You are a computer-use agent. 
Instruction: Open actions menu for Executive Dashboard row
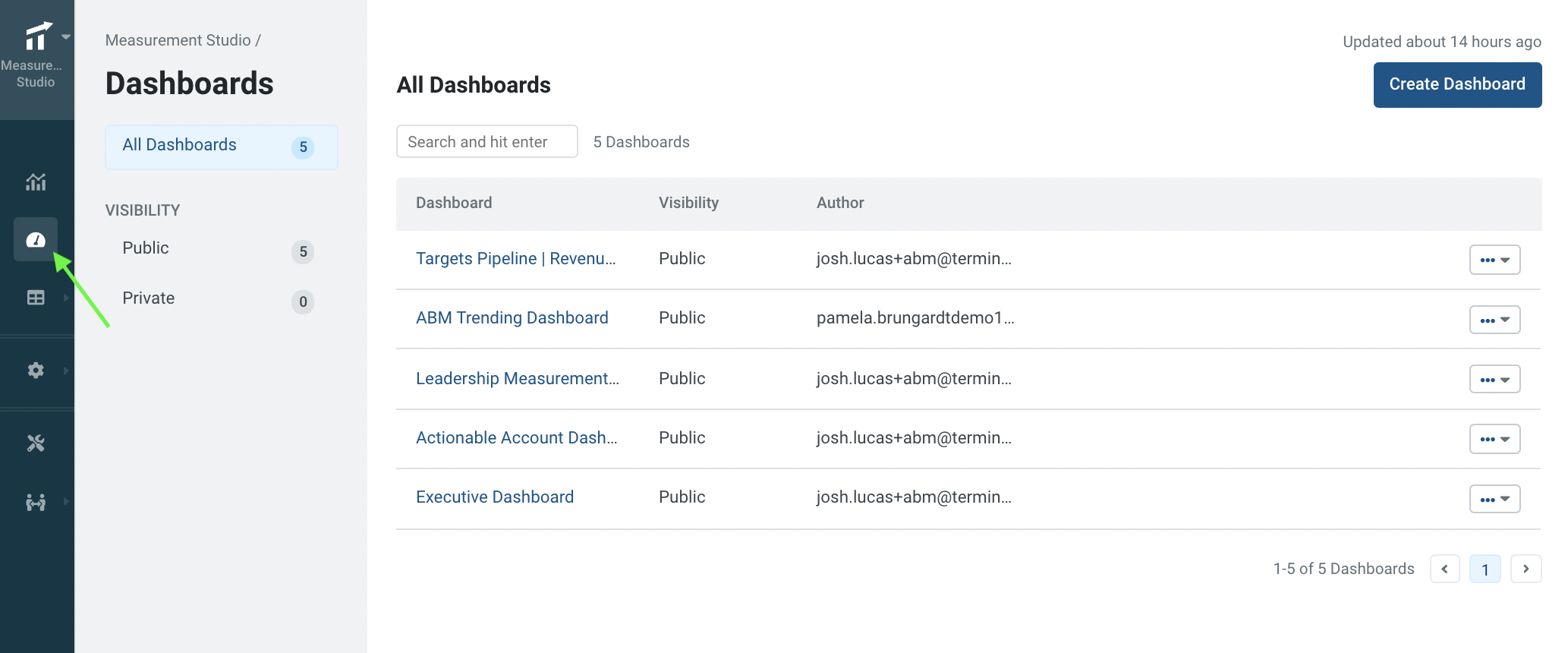[x=1494, y=499]
